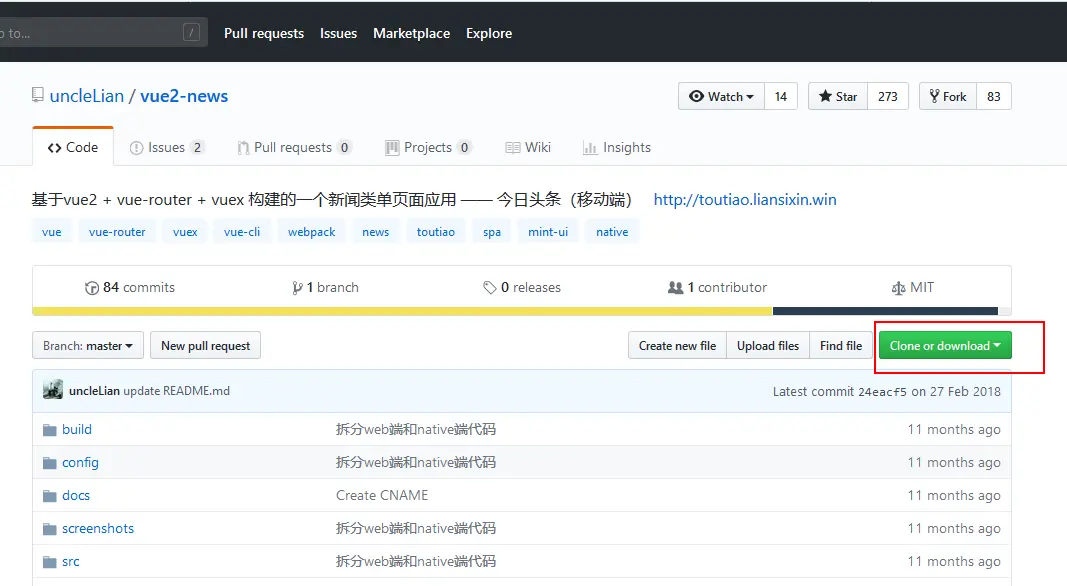Open the toutiao.liansixin.win website link
The height and width of the screenshot is (586, 1067).
pos(745,199)
